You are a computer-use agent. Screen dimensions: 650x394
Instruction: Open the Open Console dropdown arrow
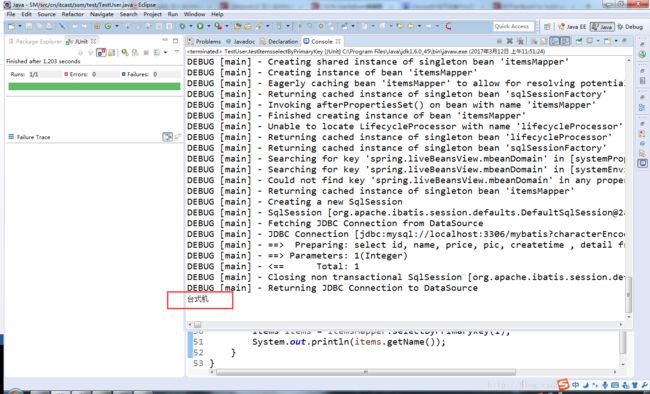pos(616,41)
